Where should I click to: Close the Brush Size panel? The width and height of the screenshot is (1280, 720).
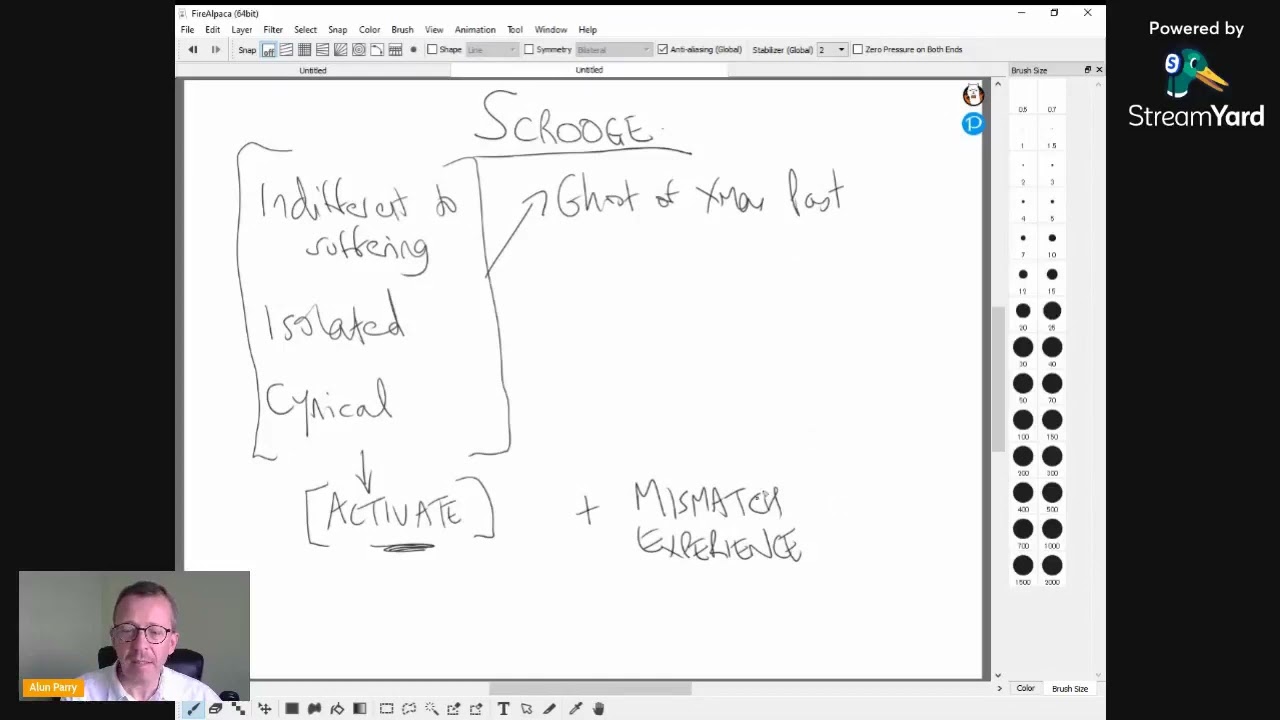[x=1099, y=70]
